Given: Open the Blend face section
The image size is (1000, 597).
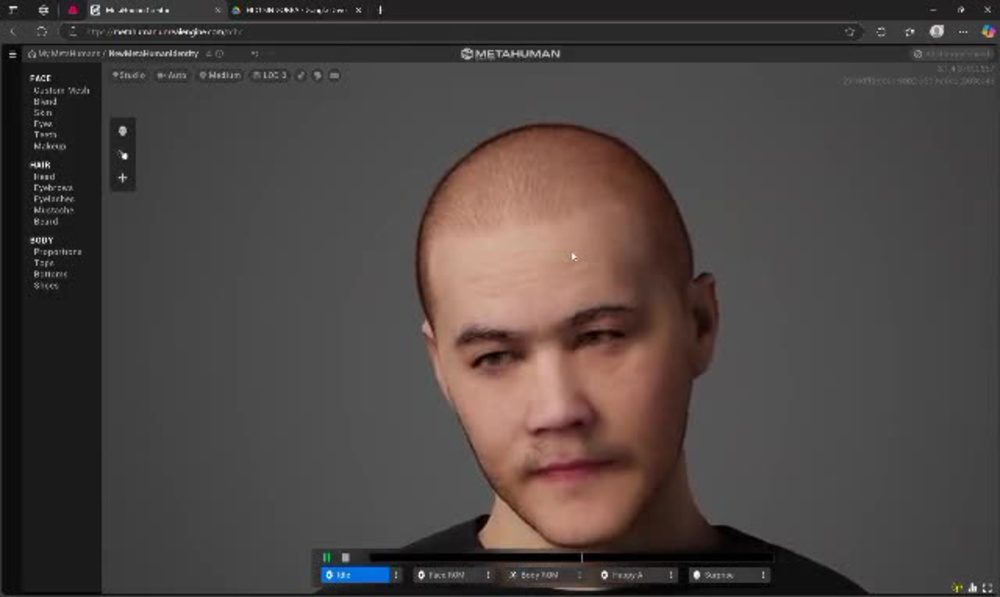Looking at the screenshot, I should (x=45, y=101).
